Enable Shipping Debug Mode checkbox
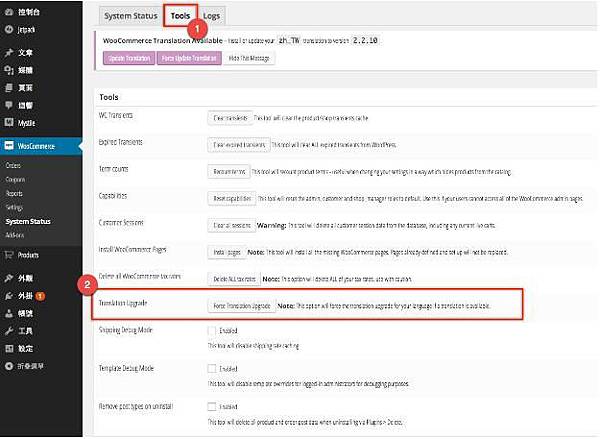The image size is (600, 439). 212,330
